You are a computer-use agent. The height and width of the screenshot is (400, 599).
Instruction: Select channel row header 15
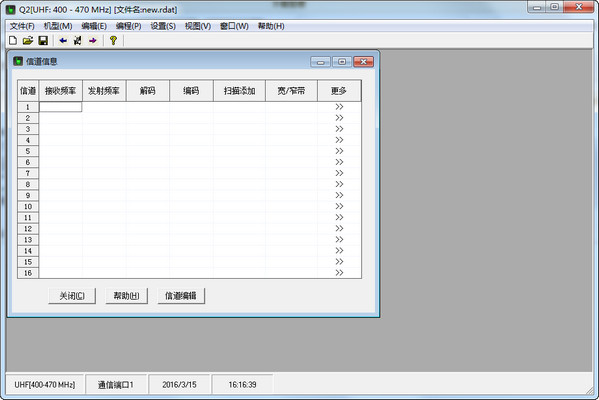point(28,262)
